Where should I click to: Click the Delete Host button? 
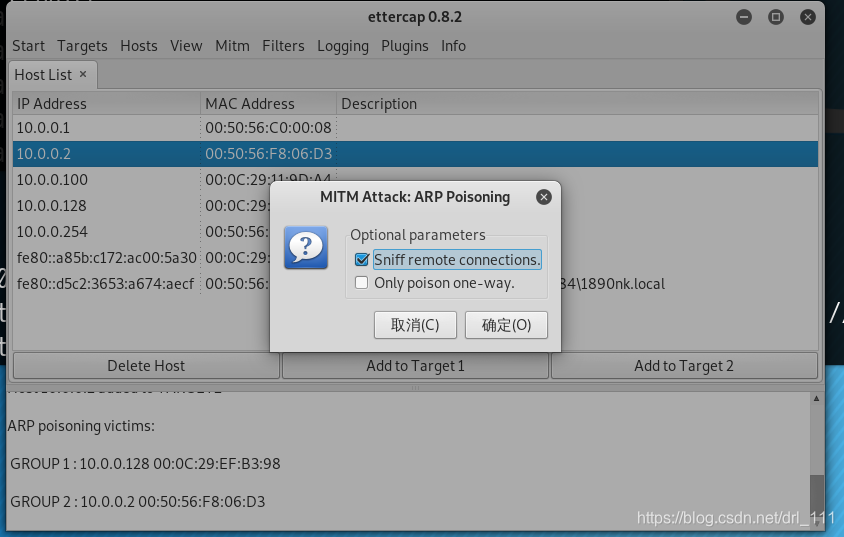(x=146, y=366)
